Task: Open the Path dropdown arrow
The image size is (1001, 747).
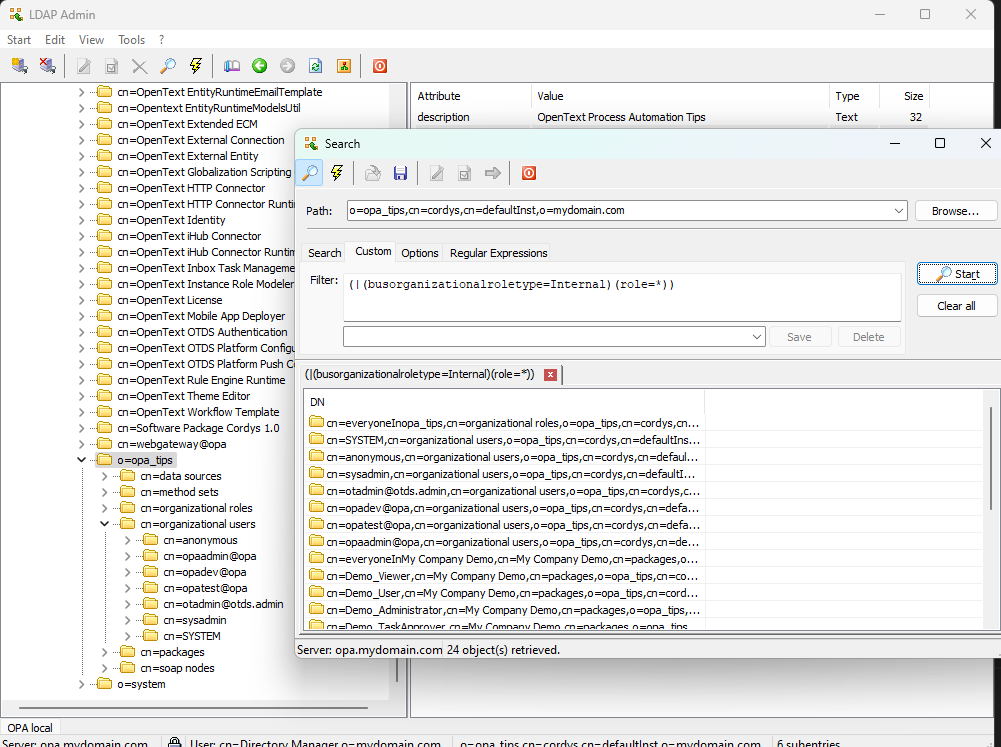Action: (899, 211)
